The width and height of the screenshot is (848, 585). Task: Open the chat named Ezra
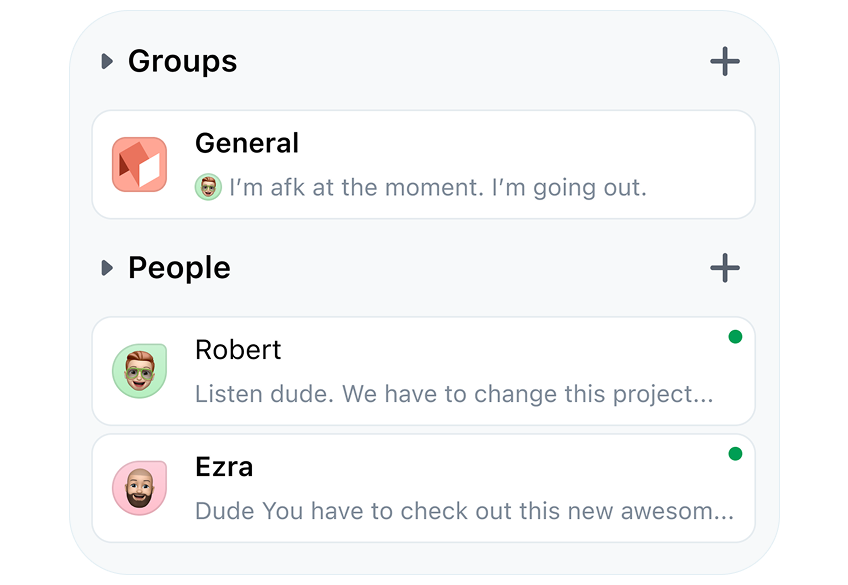pyautogui.click(x=224, y=467)
